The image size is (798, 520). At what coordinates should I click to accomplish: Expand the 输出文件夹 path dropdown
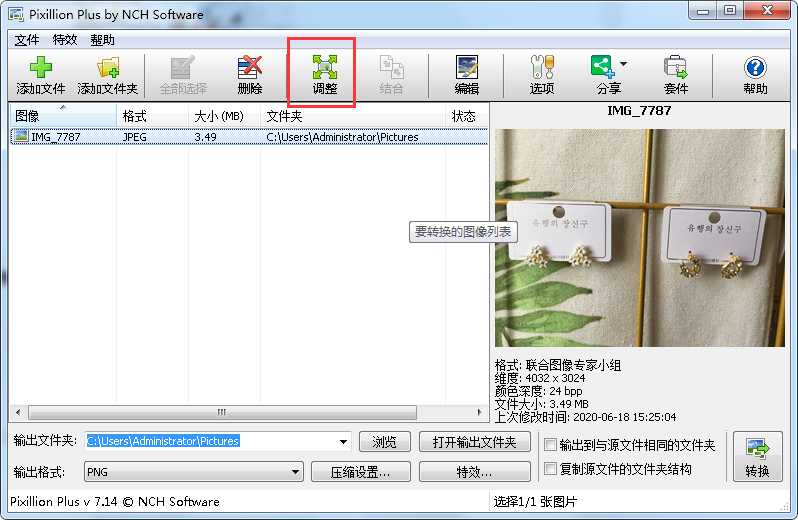tap(344, 442)
